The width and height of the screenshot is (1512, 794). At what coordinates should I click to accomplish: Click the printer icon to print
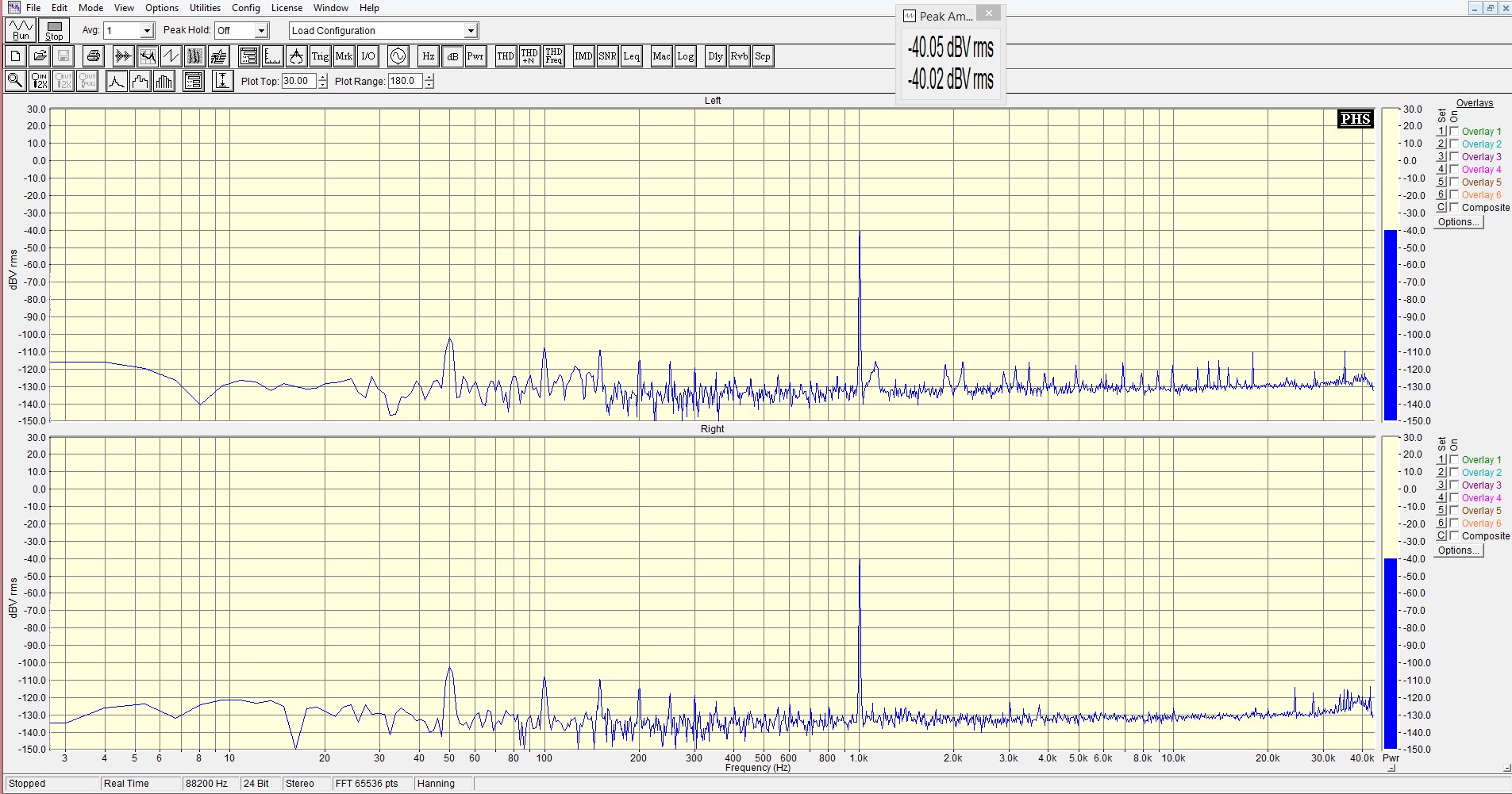point(94,56)
